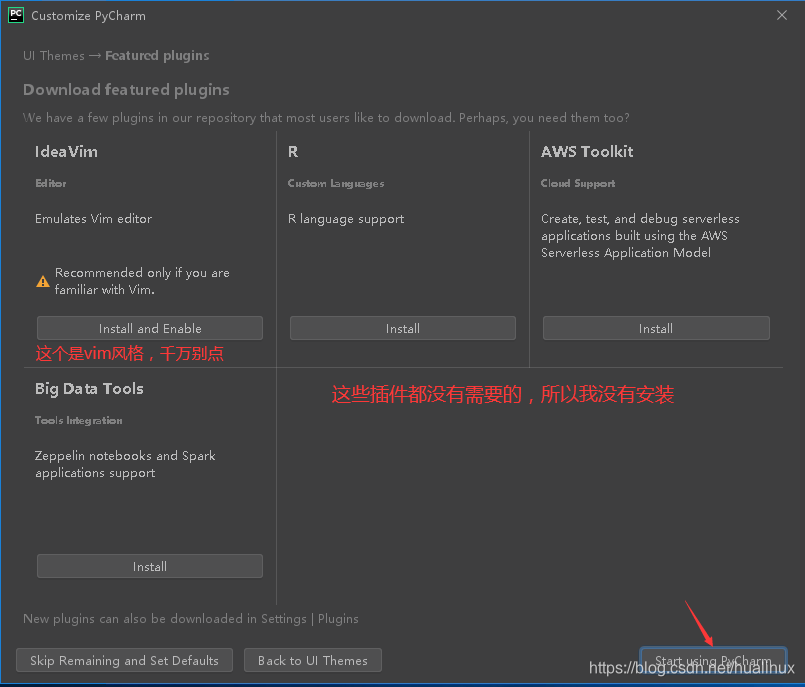Viewport: 805px width, 687px height.
Task: Click Skip Remaining and Set Defaults
Action: (124, 660)
